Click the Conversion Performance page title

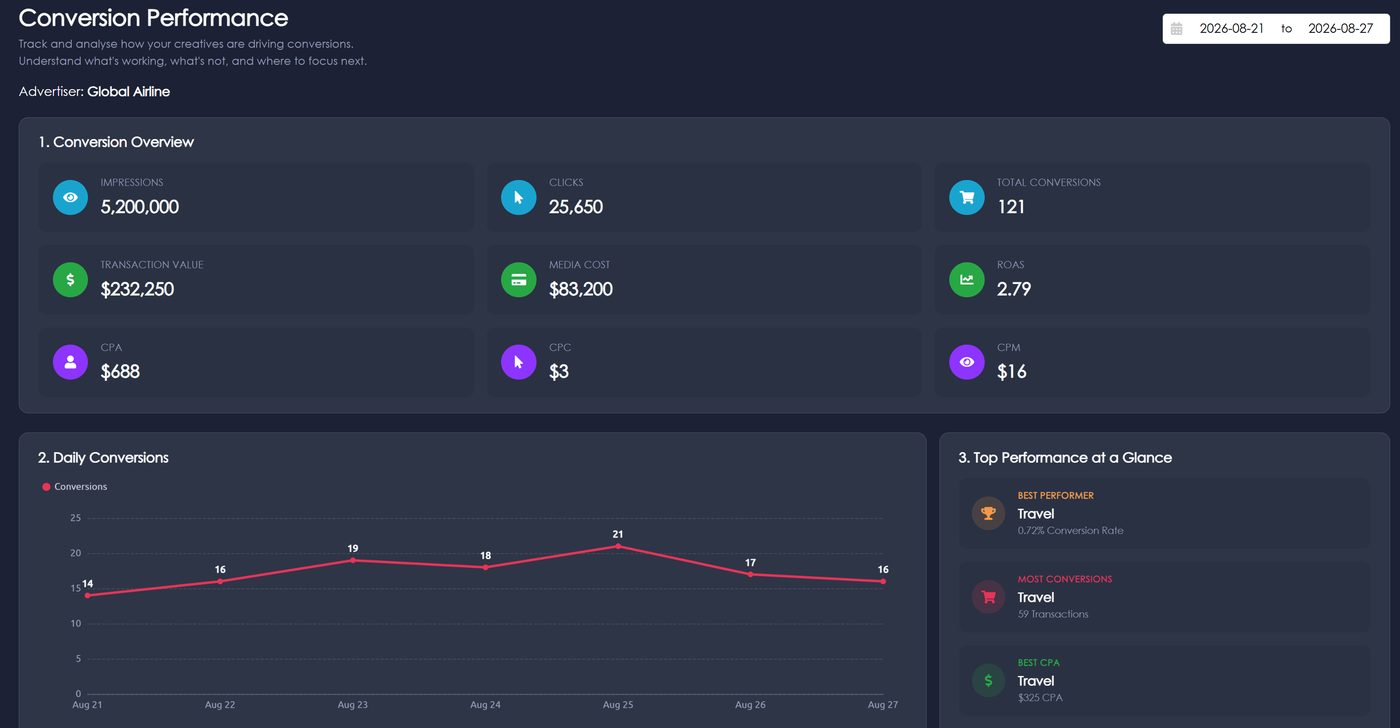[x=153, y=18]
